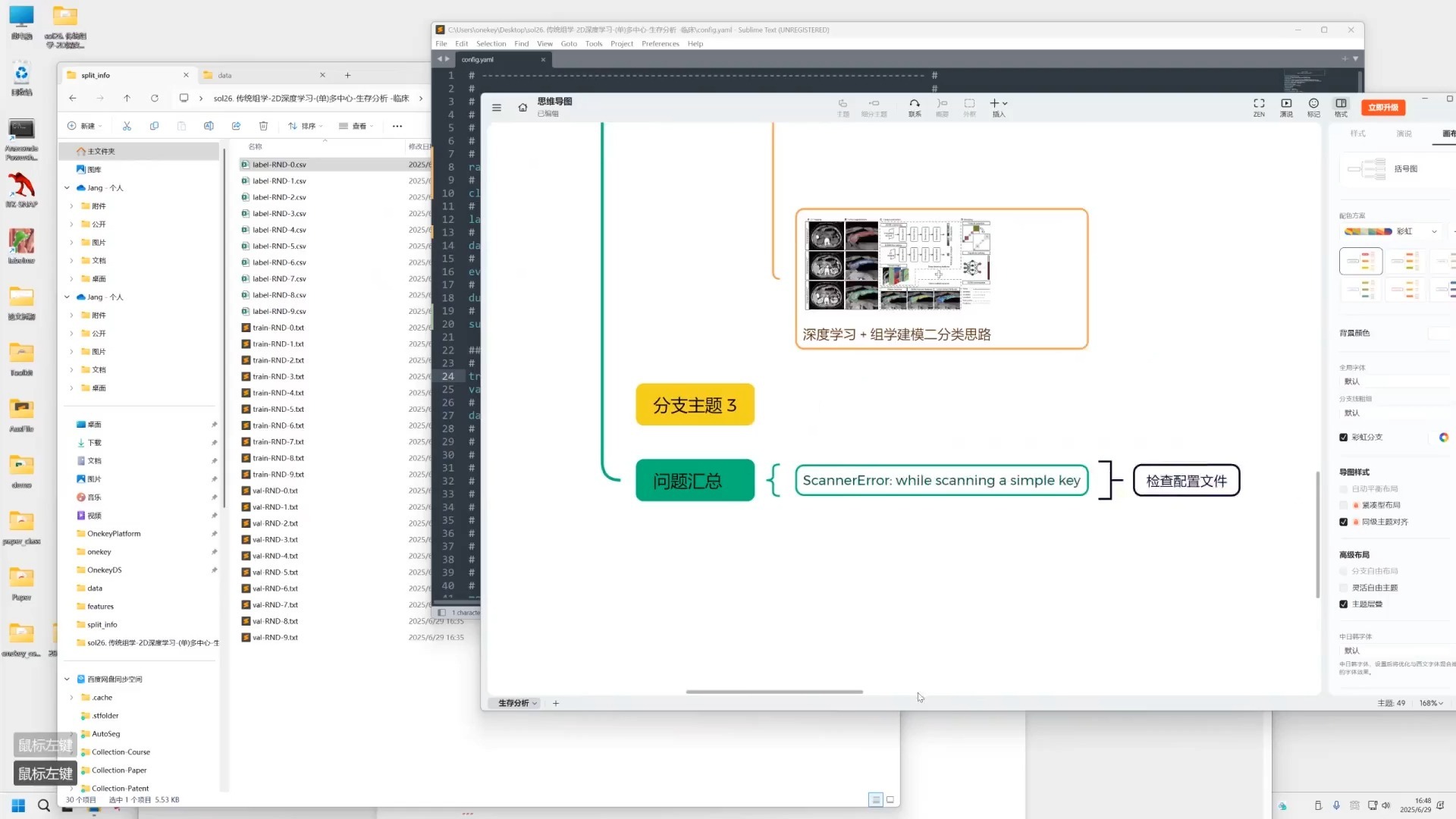
Task: Click the 外框 boundary tool
Action: (969, 107)
